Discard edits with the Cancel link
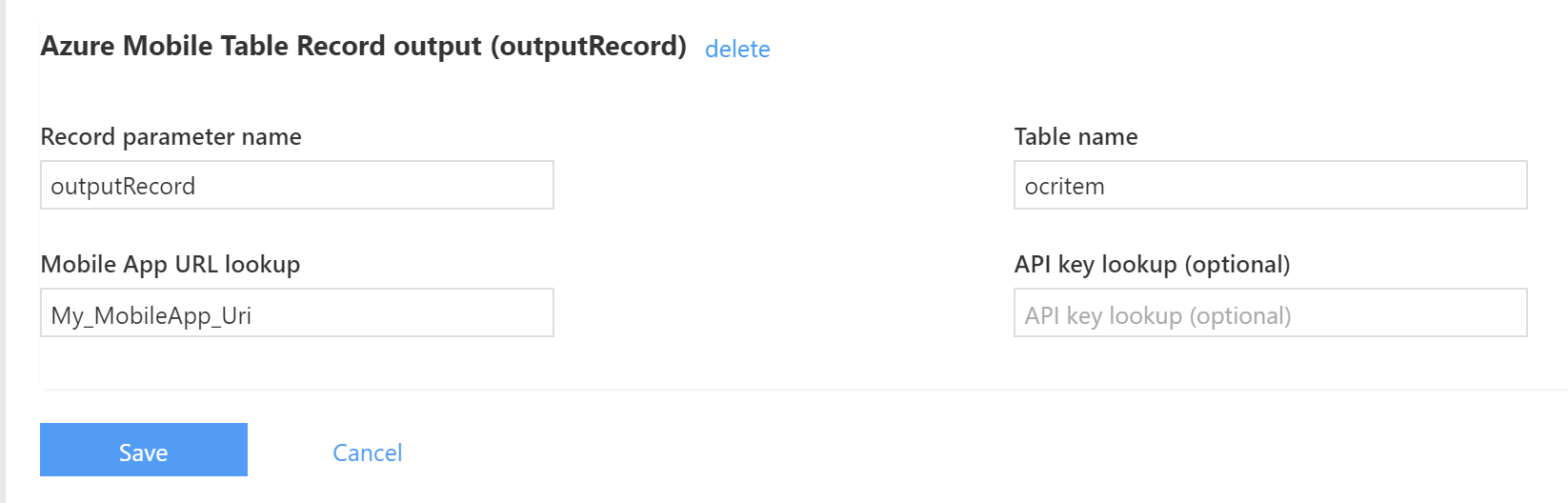The image size is (1568, 503). (367, 453)
